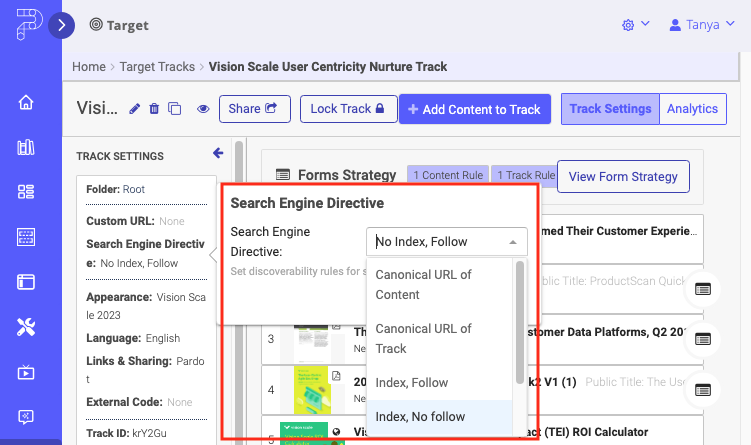This screenshot has height=445, width=751.
Task: Collapse Track Settings panel with back arrow
Action: coord(218,153)
